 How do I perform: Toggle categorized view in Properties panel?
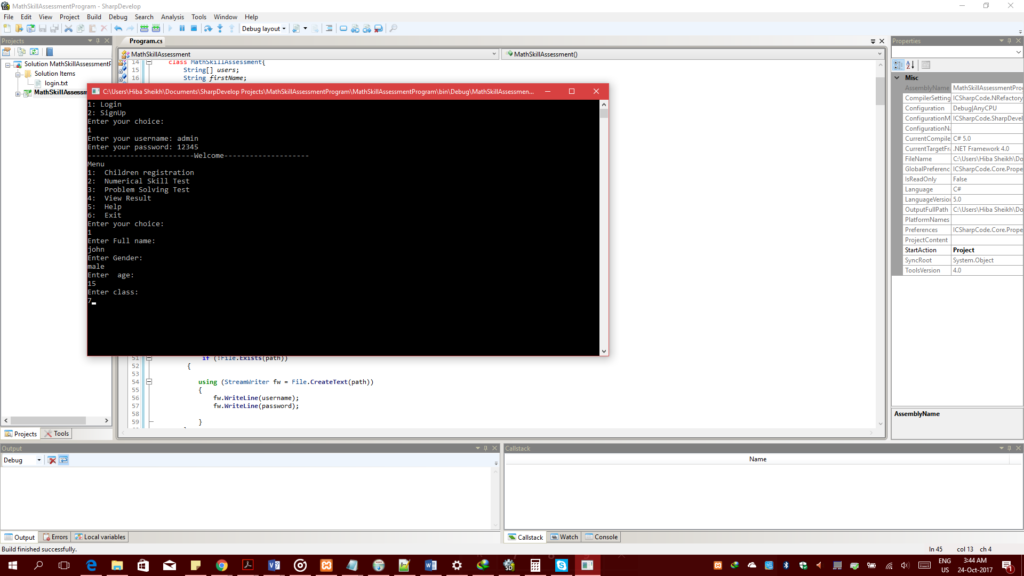click(899, 64)
